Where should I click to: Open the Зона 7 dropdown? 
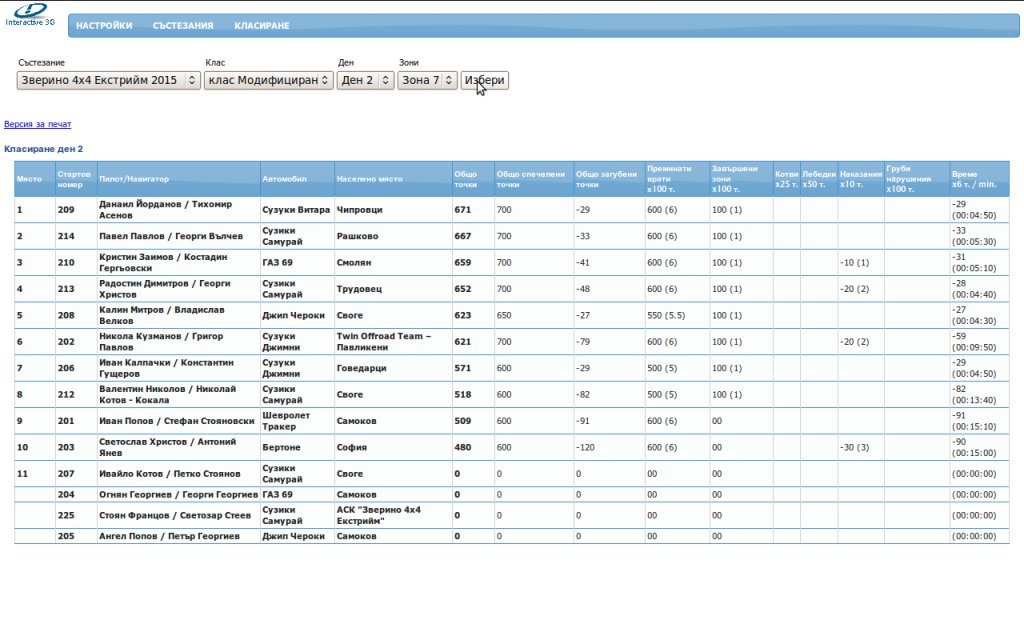(427, 81)
